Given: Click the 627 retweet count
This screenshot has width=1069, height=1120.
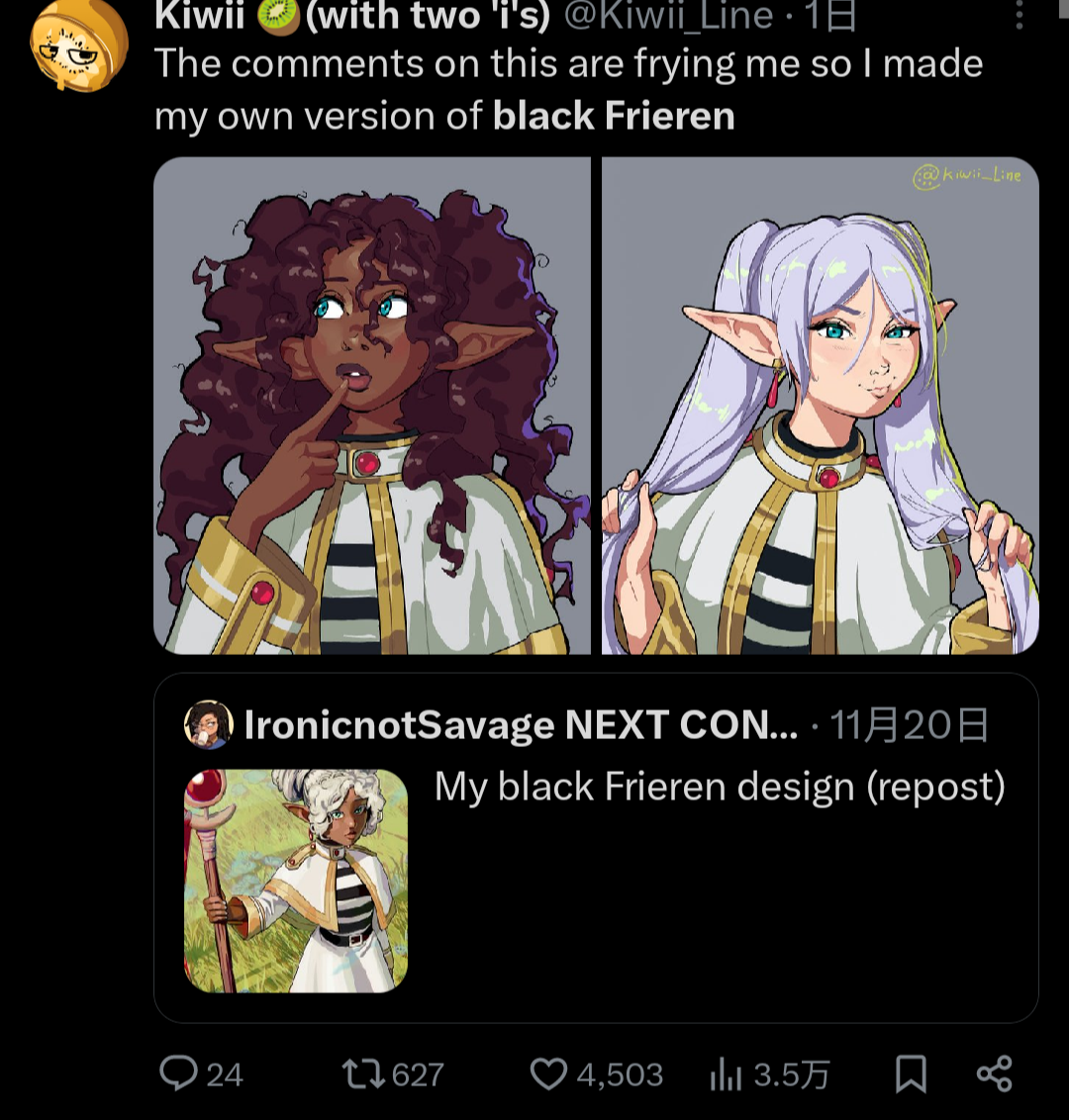Looking at the screenshot, I should click(418, 1074).
